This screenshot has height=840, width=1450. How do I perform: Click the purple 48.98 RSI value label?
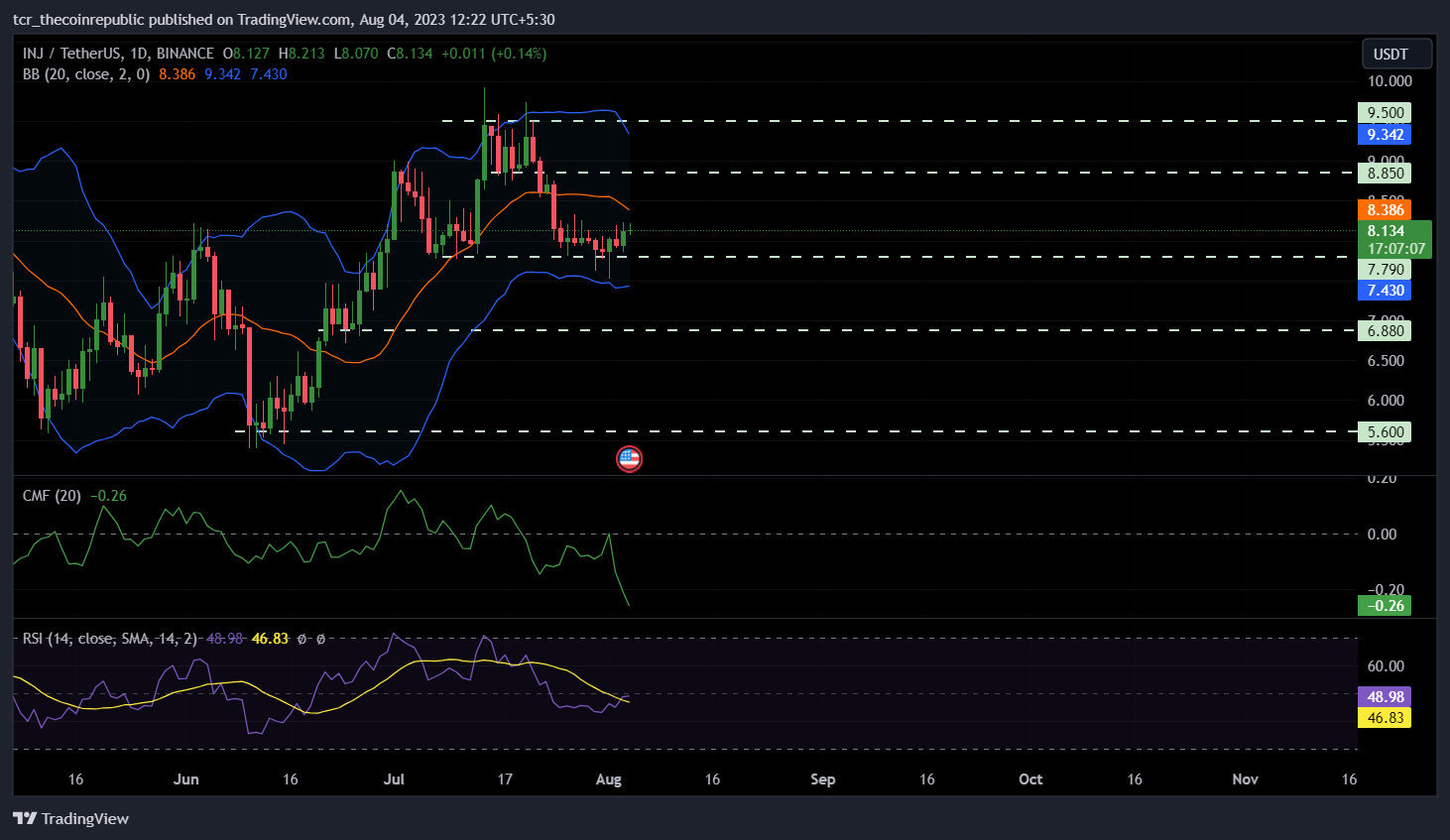pos(1385,697)
